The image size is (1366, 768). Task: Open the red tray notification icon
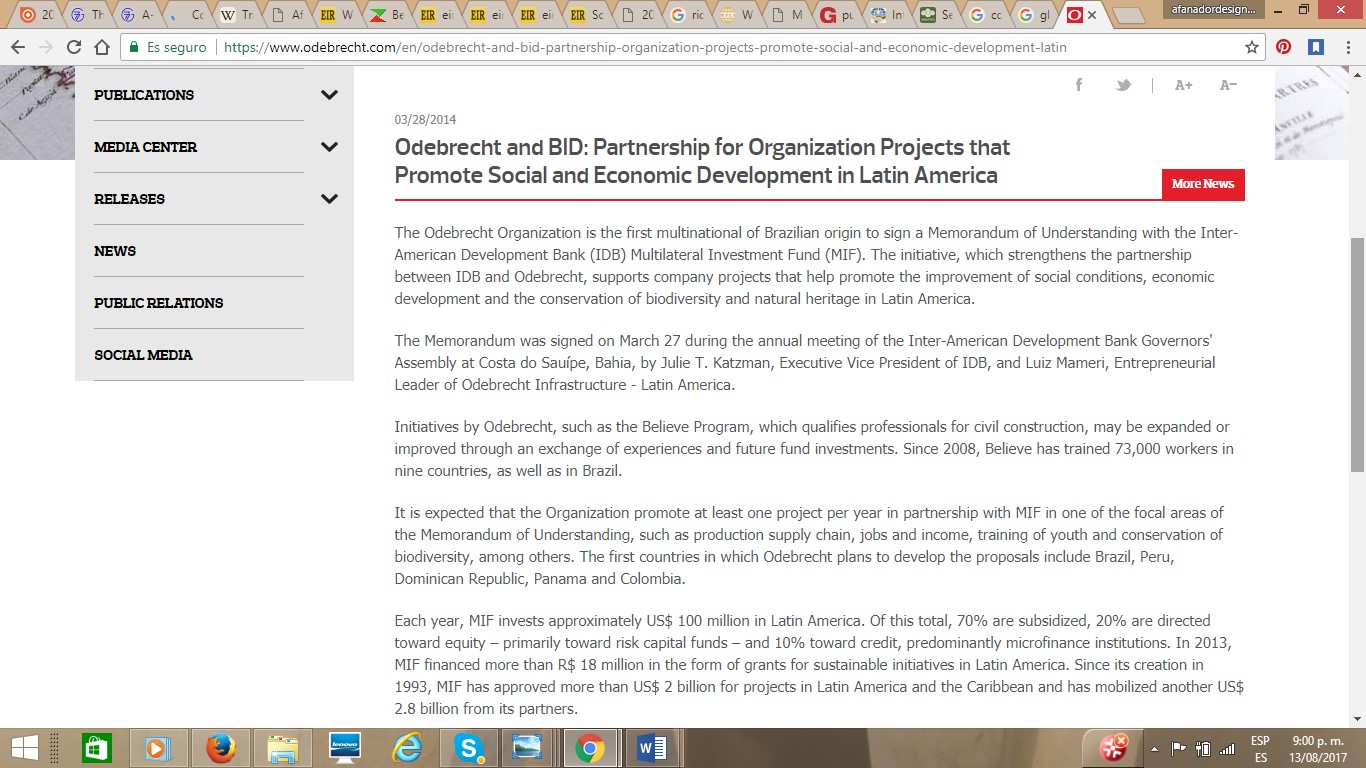(x=1114, y=748)
